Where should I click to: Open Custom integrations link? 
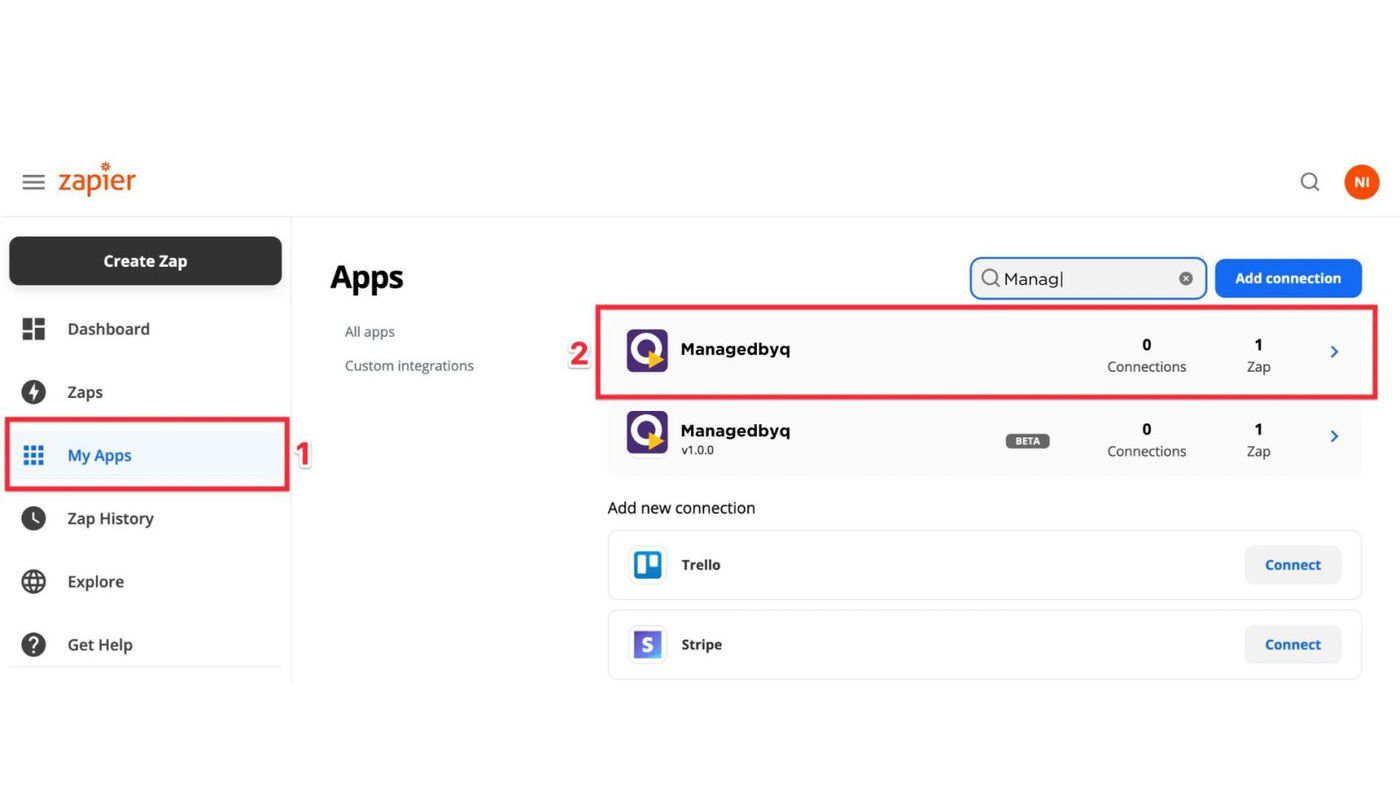tap(409, 366)
